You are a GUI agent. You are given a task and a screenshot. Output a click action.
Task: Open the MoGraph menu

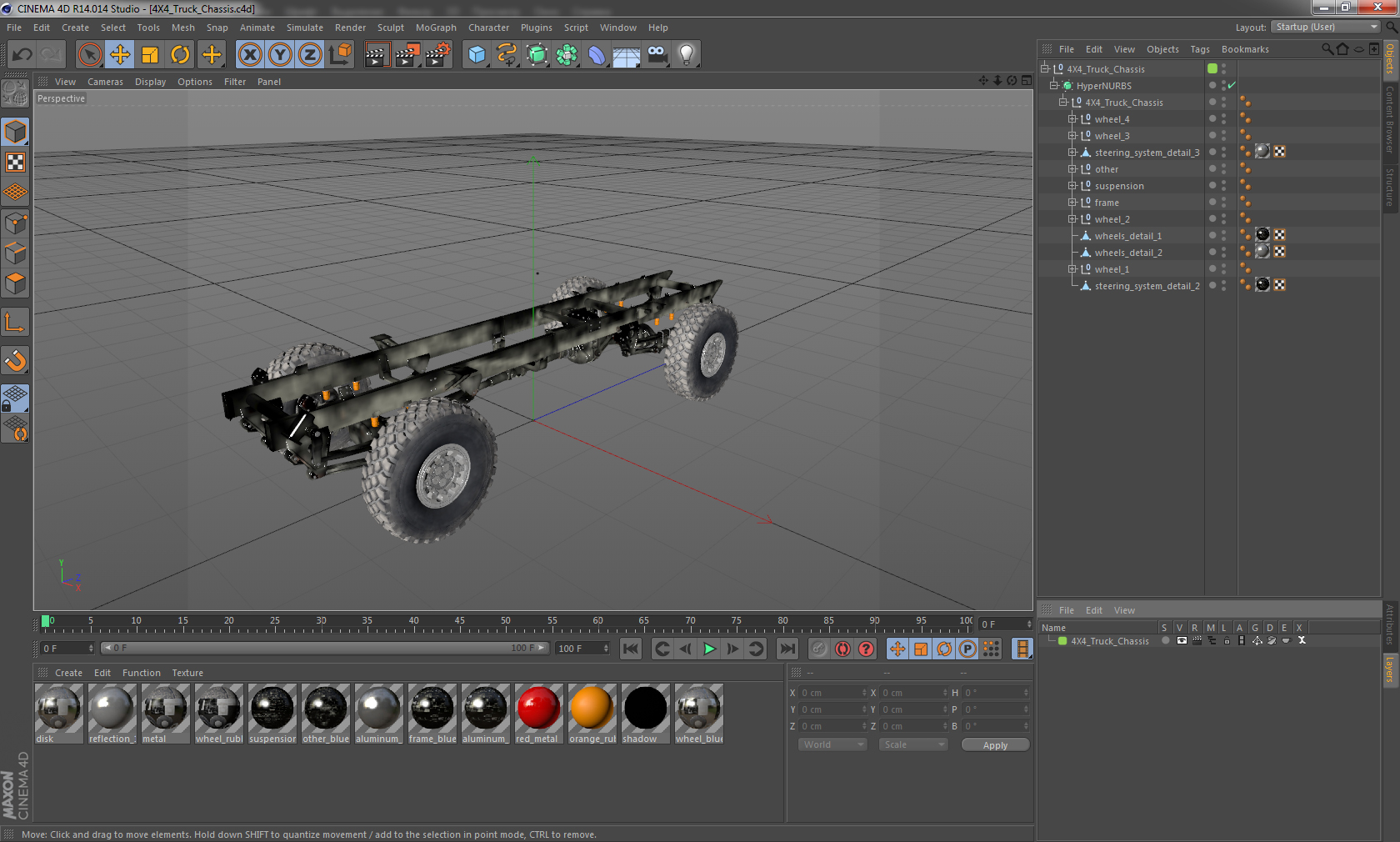pos(436,28)
